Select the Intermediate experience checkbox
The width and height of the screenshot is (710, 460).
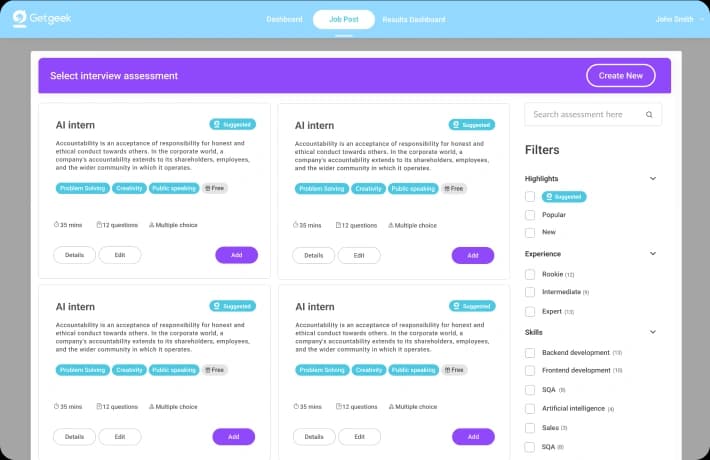[x=530, y=292]
